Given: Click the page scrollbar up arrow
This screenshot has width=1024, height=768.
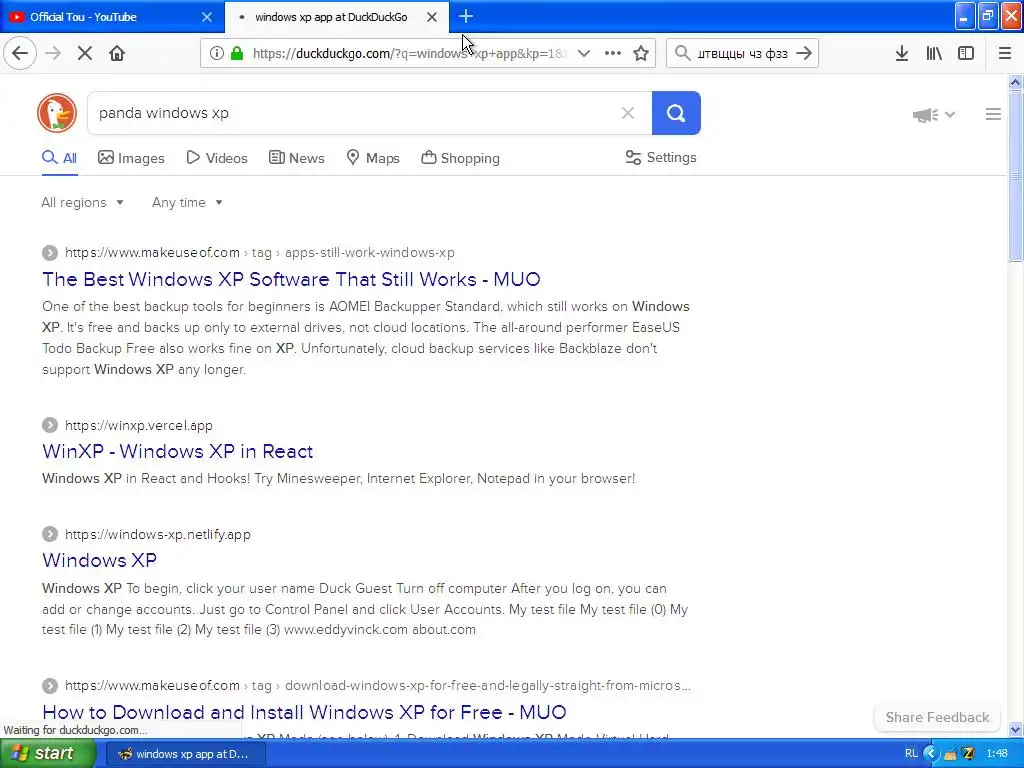Looking at the screenshot, I should click(1015, 82).
